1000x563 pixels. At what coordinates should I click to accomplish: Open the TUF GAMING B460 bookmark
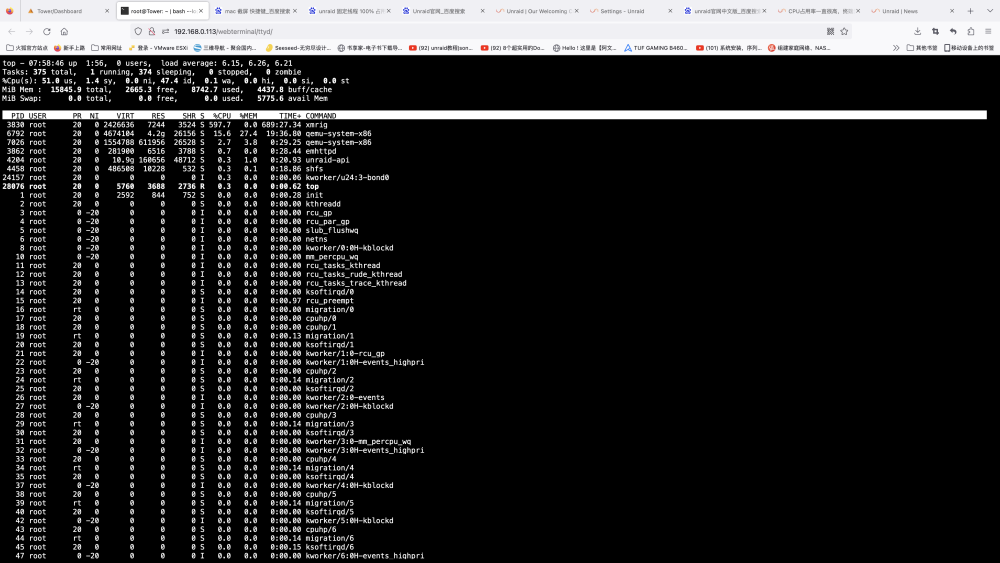pos(655,48)
